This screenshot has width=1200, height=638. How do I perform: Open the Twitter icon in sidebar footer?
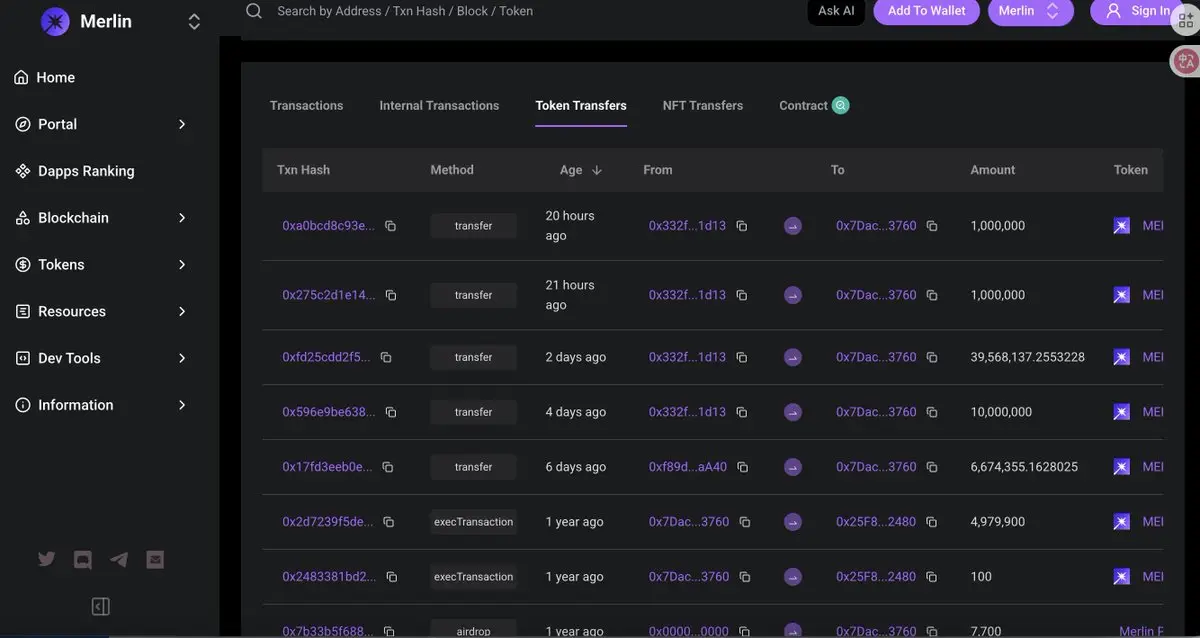pos(47,559)
